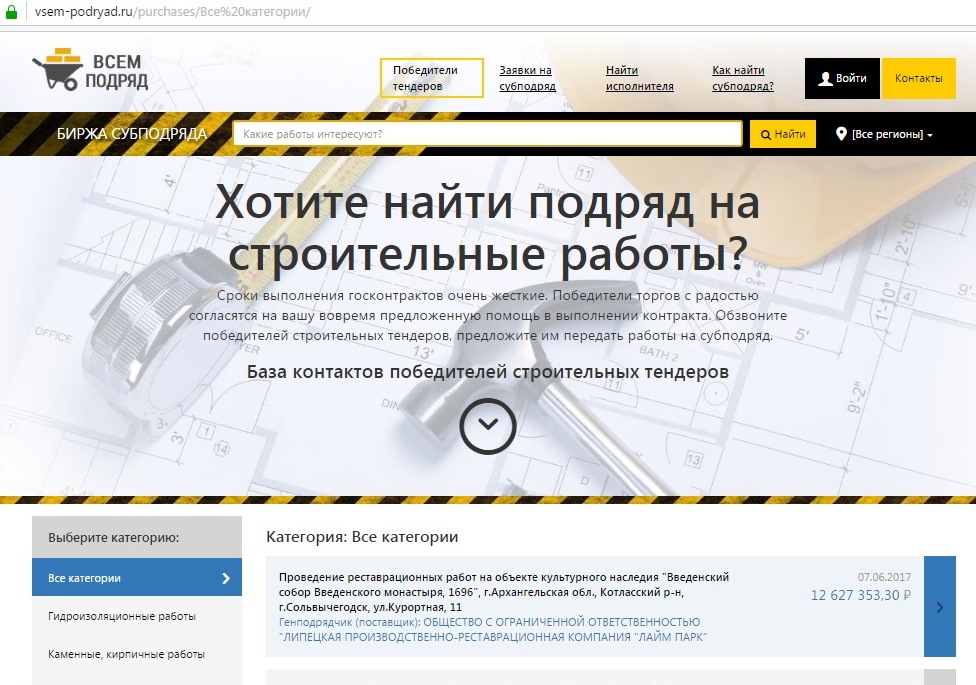The image size is (976, 685).
Task: Click the blue arrow next to tender listing
Action: point(940,606)
